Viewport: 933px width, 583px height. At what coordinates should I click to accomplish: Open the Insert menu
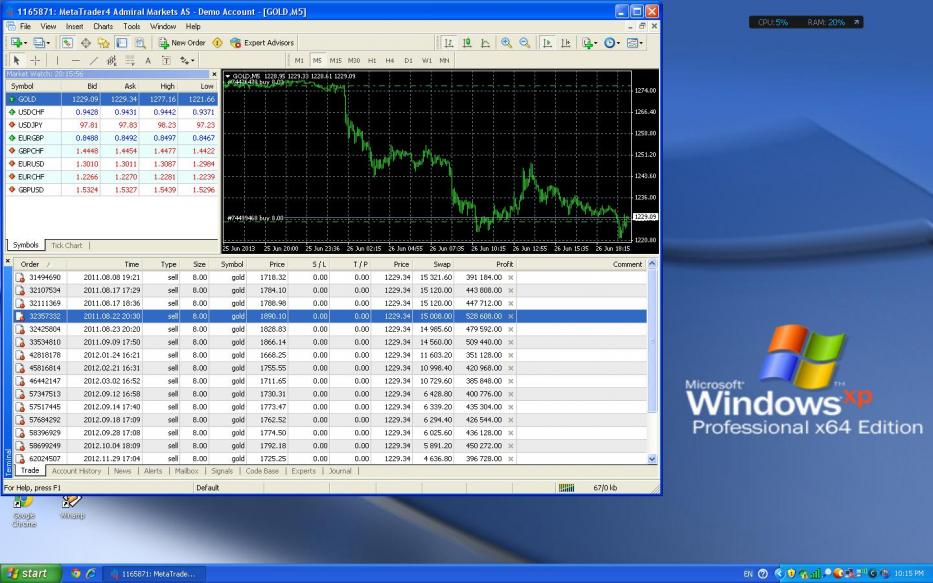point(74,26)
